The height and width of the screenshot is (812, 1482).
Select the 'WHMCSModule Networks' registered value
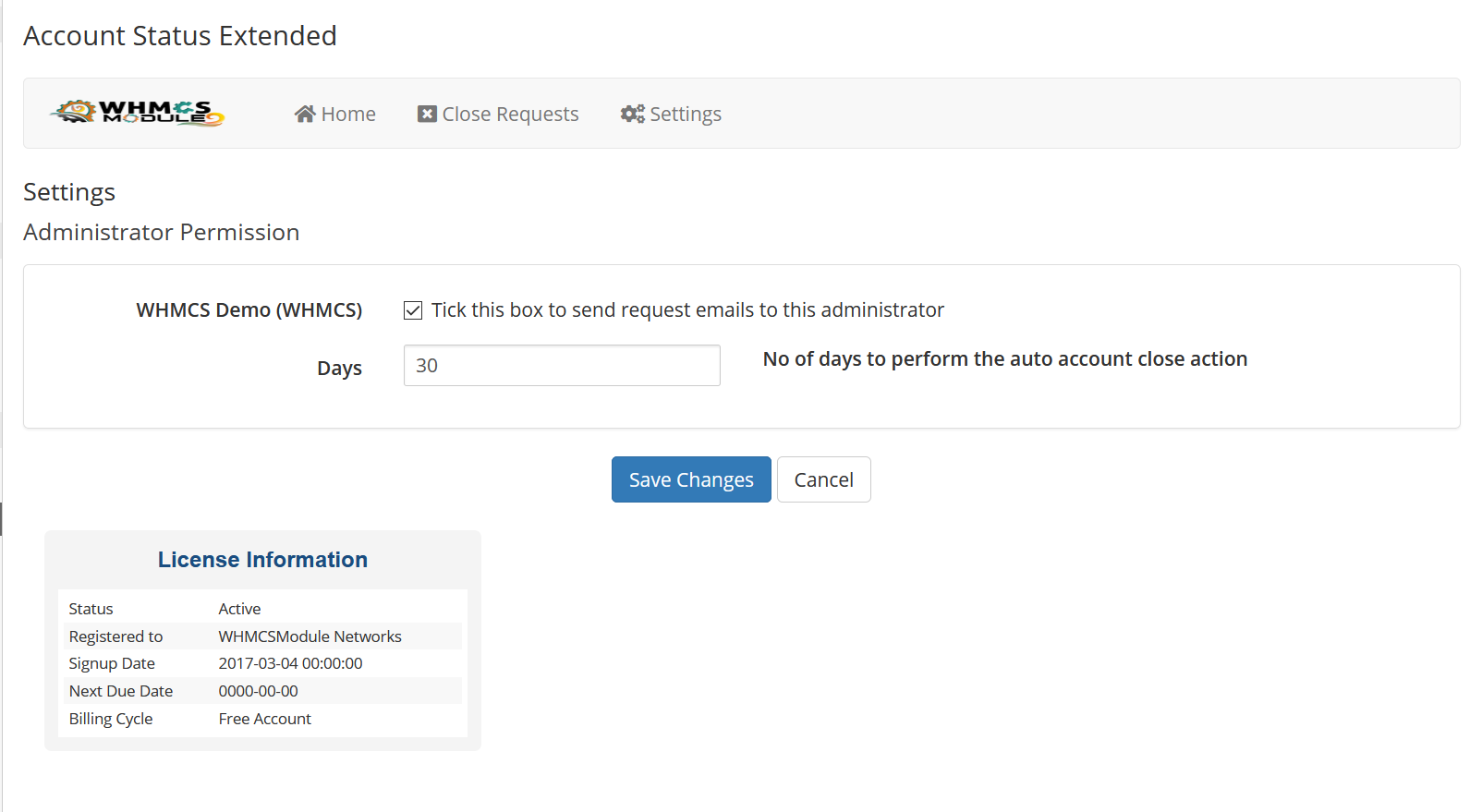pos(310,636)
